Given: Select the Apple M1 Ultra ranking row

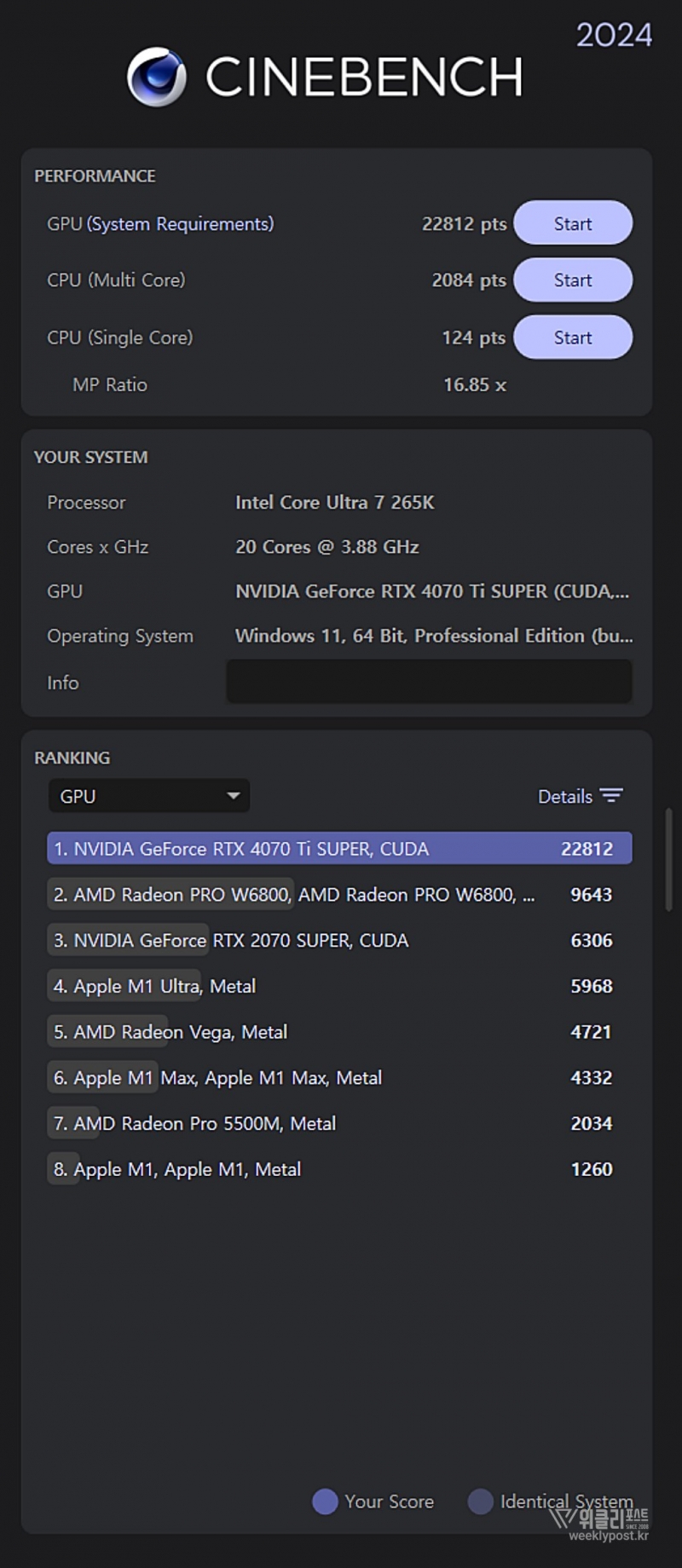Looking at the screenshot, I should click(x=339, y=986).
